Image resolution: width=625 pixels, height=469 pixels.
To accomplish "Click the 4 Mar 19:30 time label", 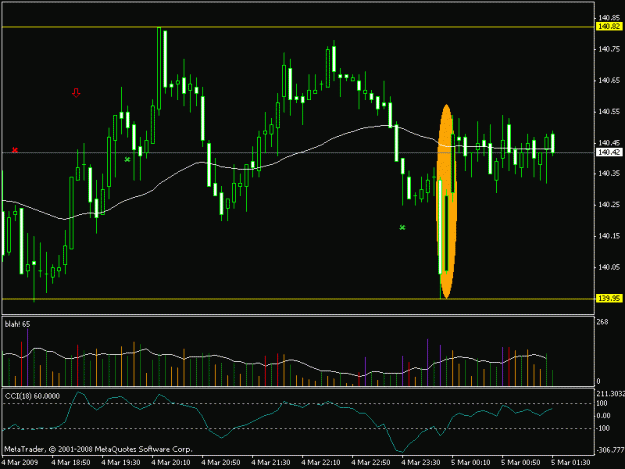I will point(121,463).
